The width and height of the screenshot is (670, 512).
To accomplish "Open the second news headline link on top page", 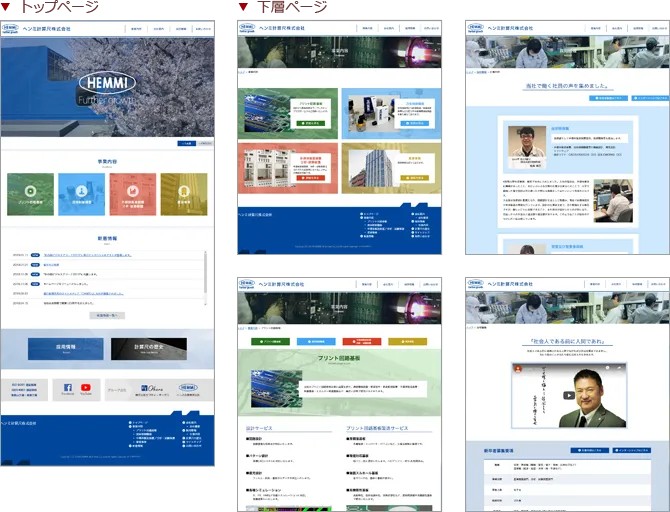I will tap(51, 265).
